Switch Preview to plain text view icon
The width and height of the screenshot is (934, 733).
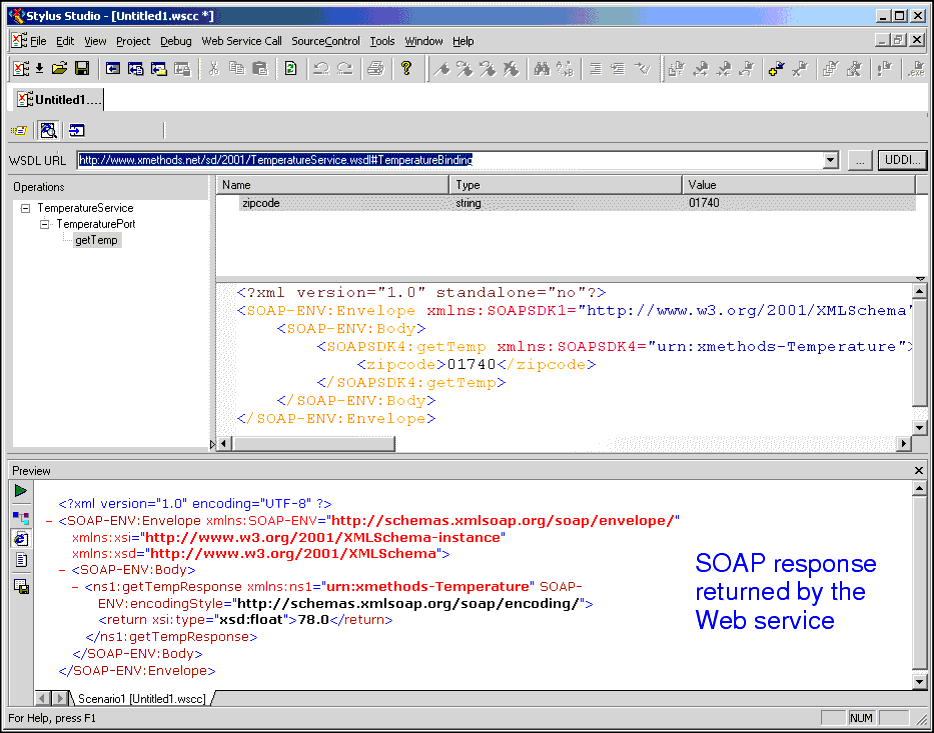21,561
